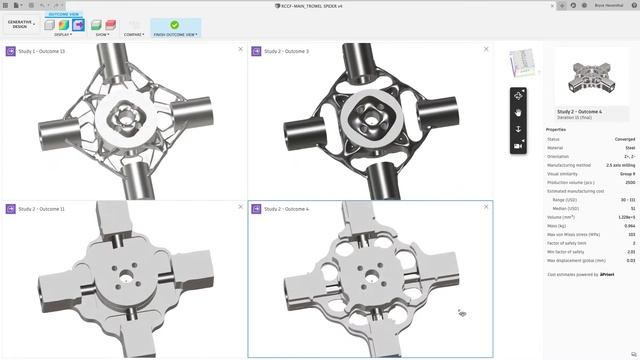Image resolution: width=640 pixels, height=360 pixels.
Task: Close the Study 2 - Outcome 11 pane
Action: tap(240, 207)
